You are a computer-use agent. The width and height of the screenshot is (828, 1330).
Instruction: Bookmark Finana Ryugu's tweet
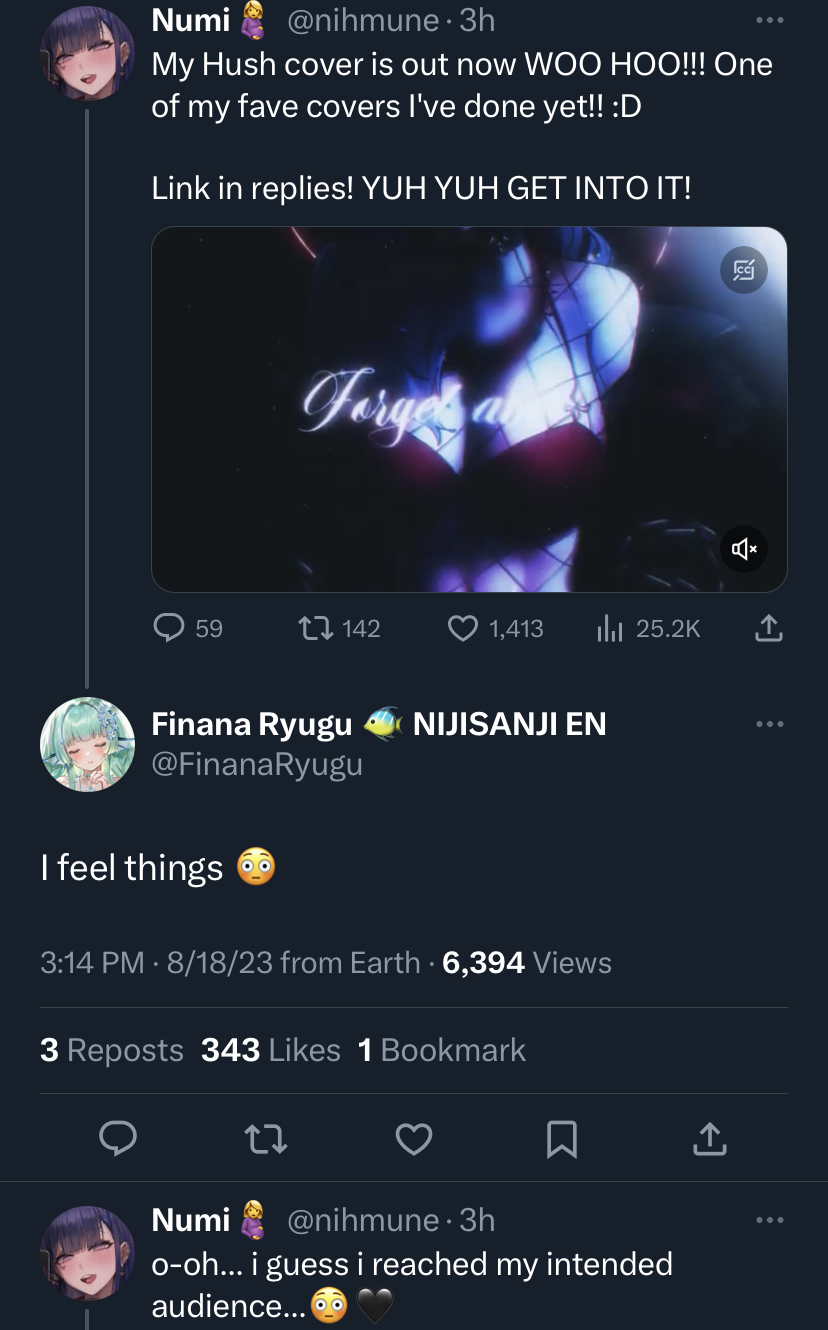click(x=562, y=1138)
